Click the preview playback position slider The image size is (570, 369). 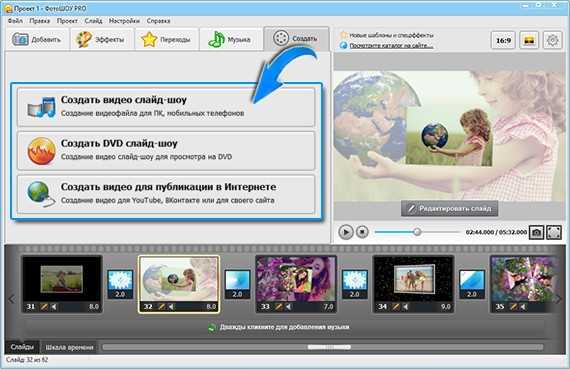point(417,232)
